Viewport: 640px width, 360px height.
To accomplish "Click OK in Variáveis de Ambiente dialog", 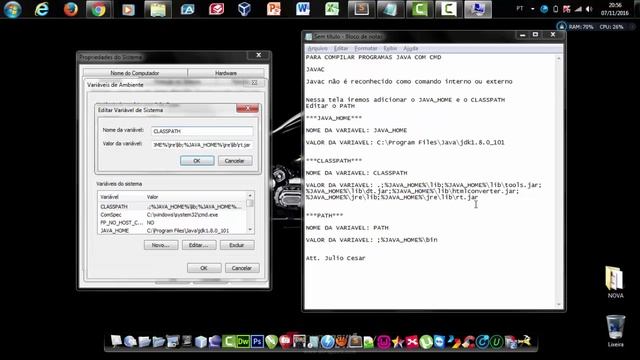I will pyautogui.click(x=204, y=268).
